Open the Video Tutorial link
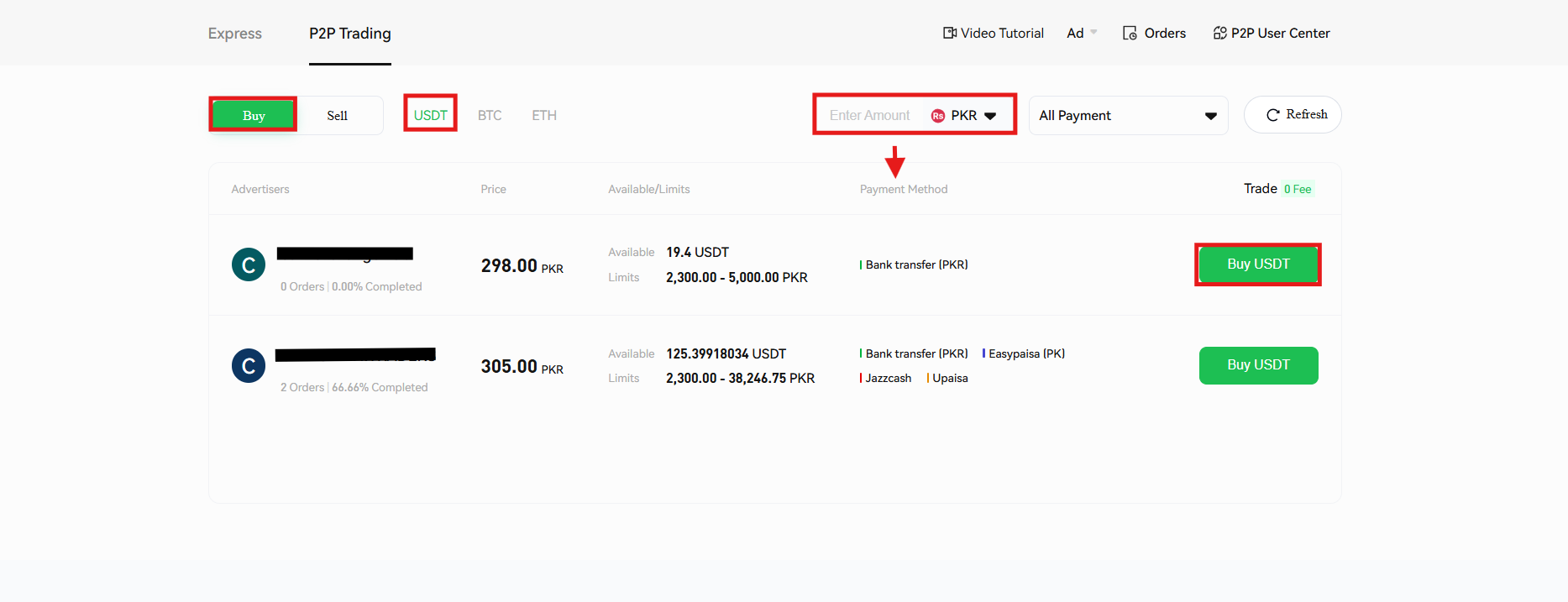Screen dimensions: 1568x602 tap(1002, 34)
